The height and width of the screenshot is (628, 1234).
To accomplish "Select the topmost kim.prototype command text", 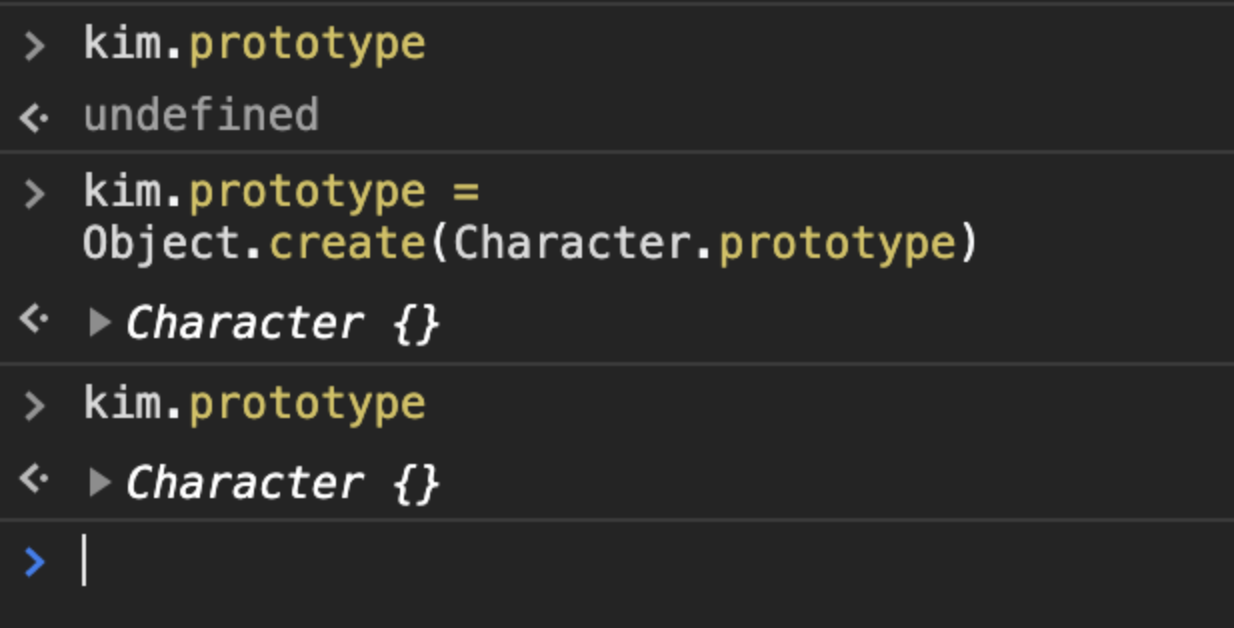I will [x=255, y=45].
